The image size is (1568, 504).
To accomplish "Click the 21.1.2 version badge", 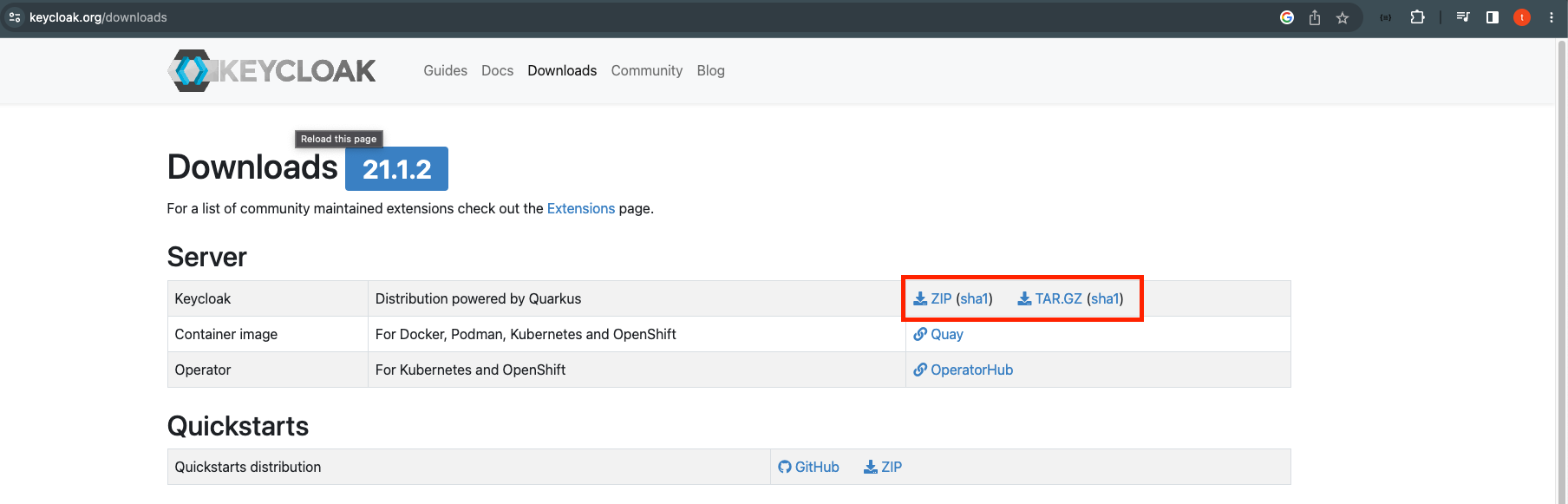I will point(396,168).
